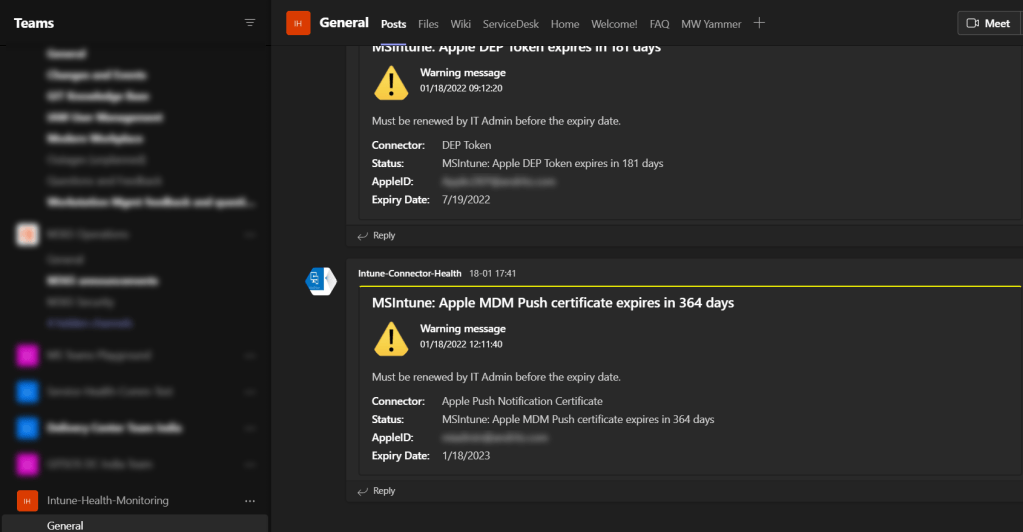The height and width of the screenshot is (532, 1023).
Task: Open the FAQ tab
Action: click(659, 24)
